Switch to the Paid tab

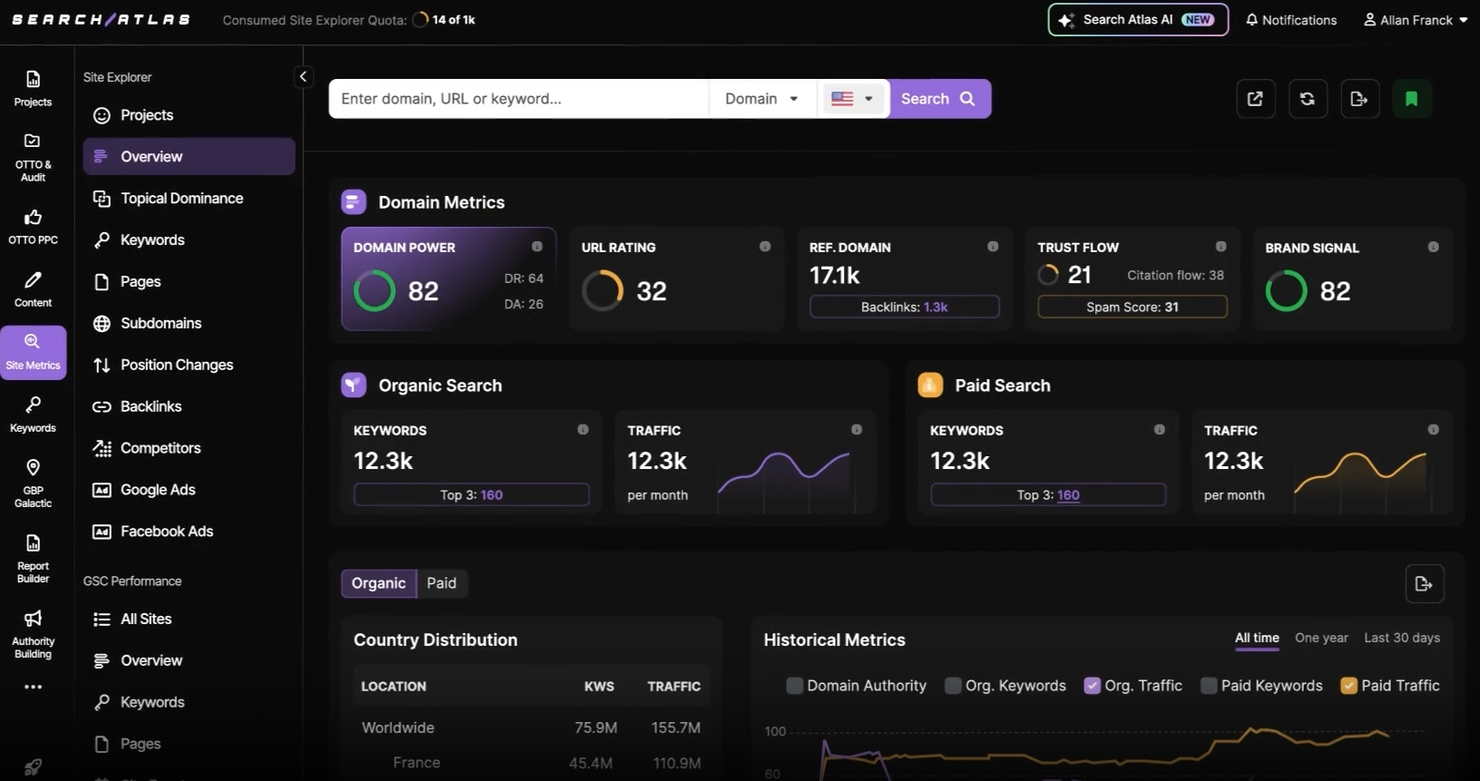pos(441,583)
